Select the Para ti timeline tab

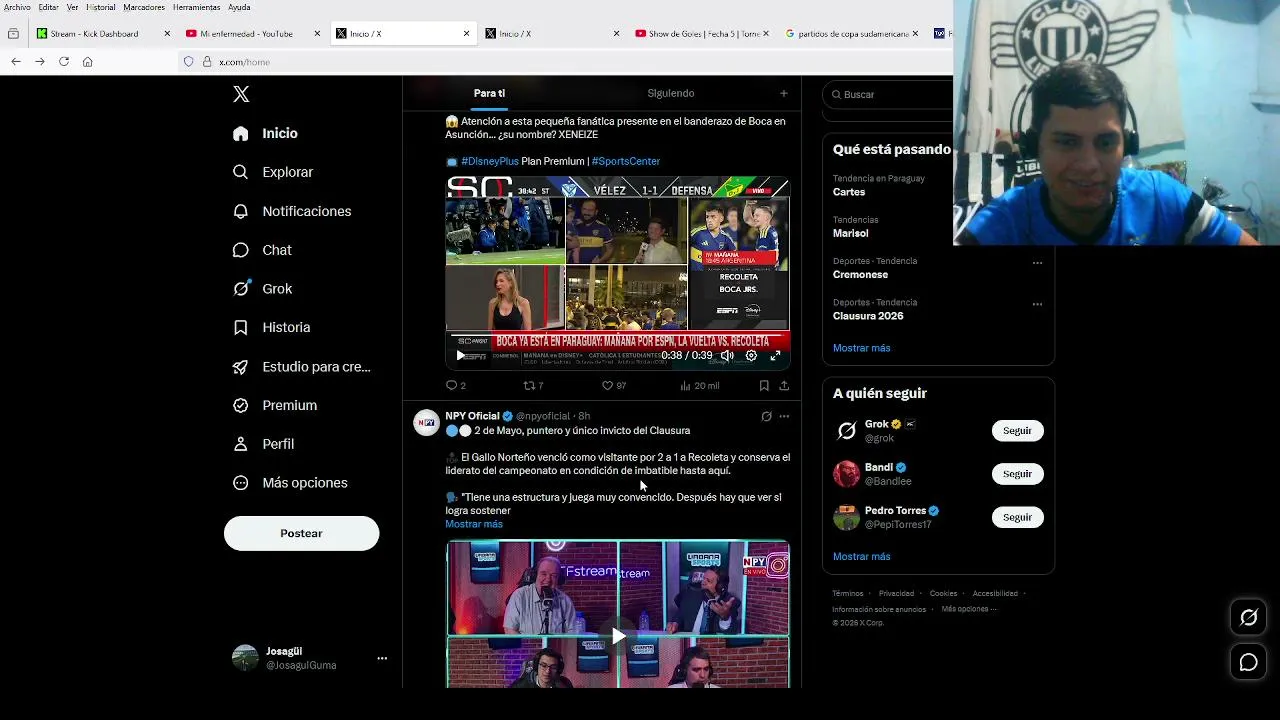(489, 93)
